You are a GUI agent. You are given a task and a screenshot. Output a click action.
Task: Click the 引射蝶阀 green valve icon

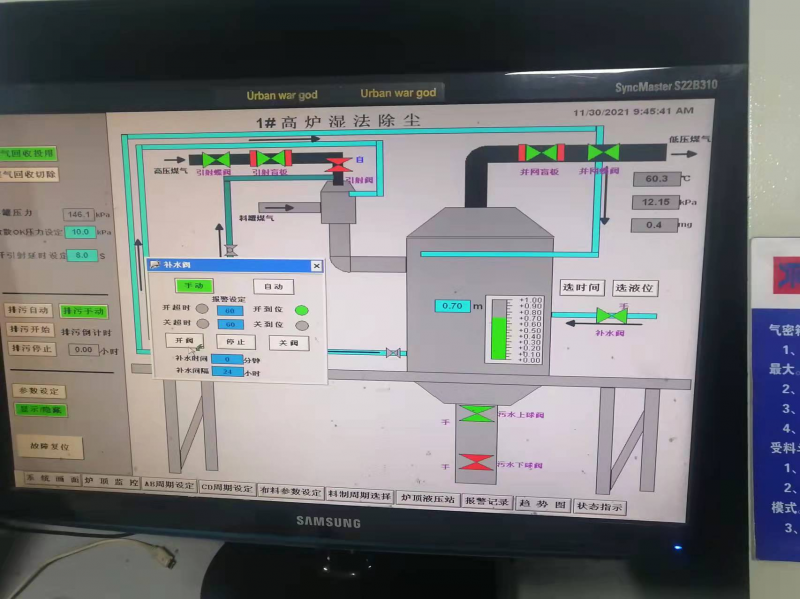(216, 159)
